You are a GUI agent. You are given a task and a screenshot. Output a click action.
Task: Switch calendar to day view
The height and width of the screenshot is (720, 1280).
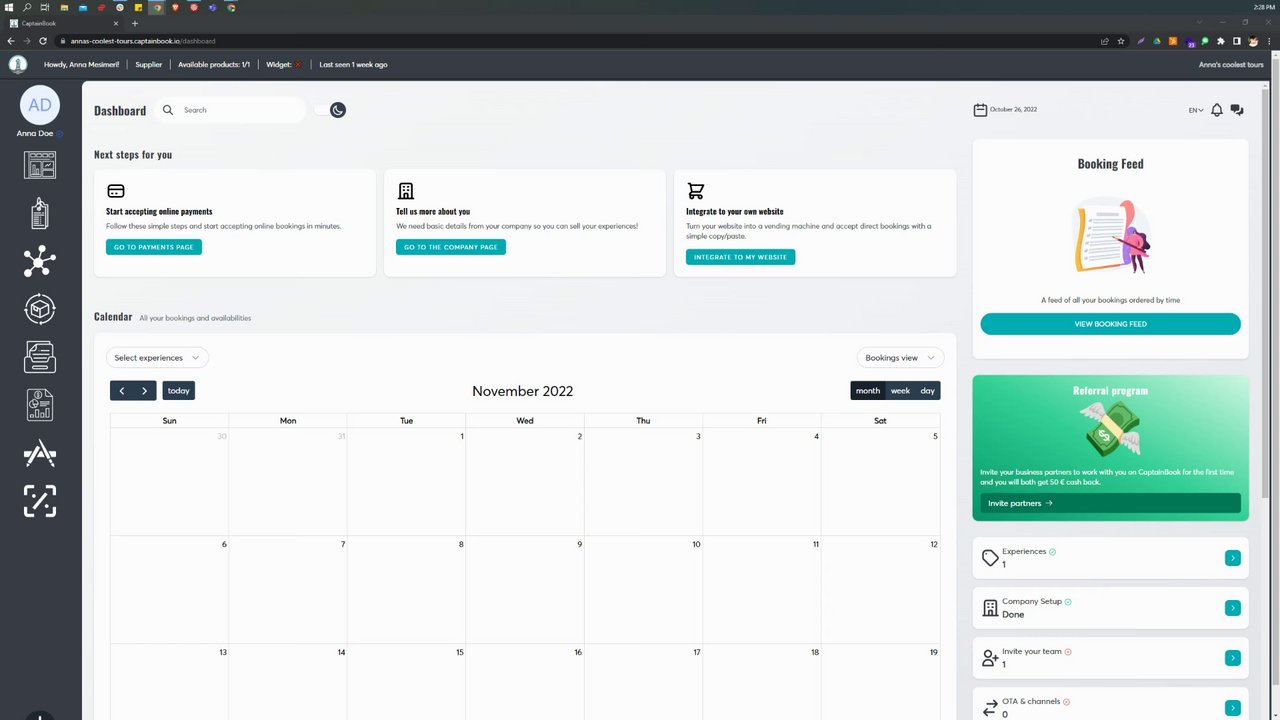tap(928, 391)
